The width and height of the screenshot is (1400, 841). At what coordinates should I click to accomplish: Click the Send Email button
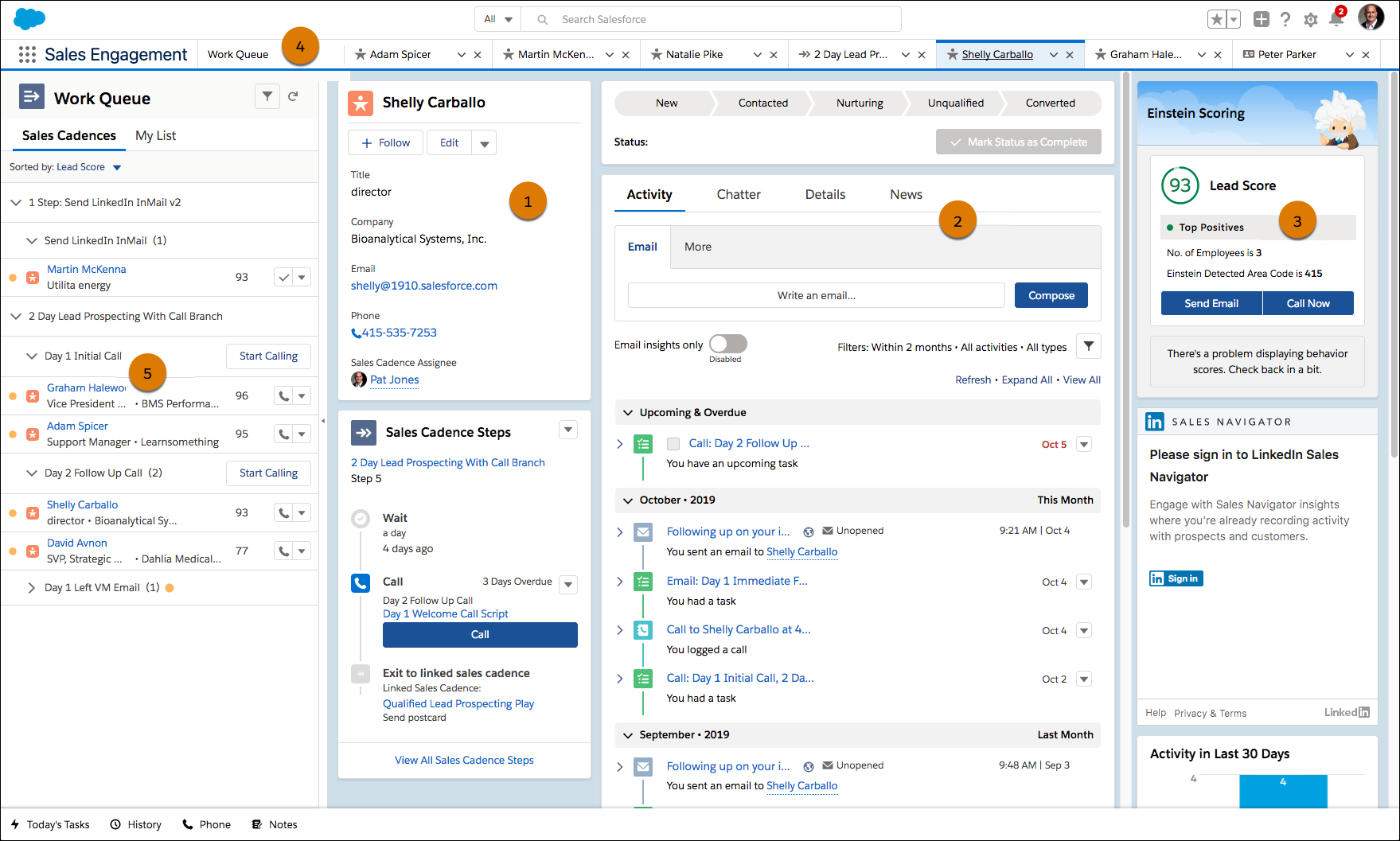[x=1211, y=303]
